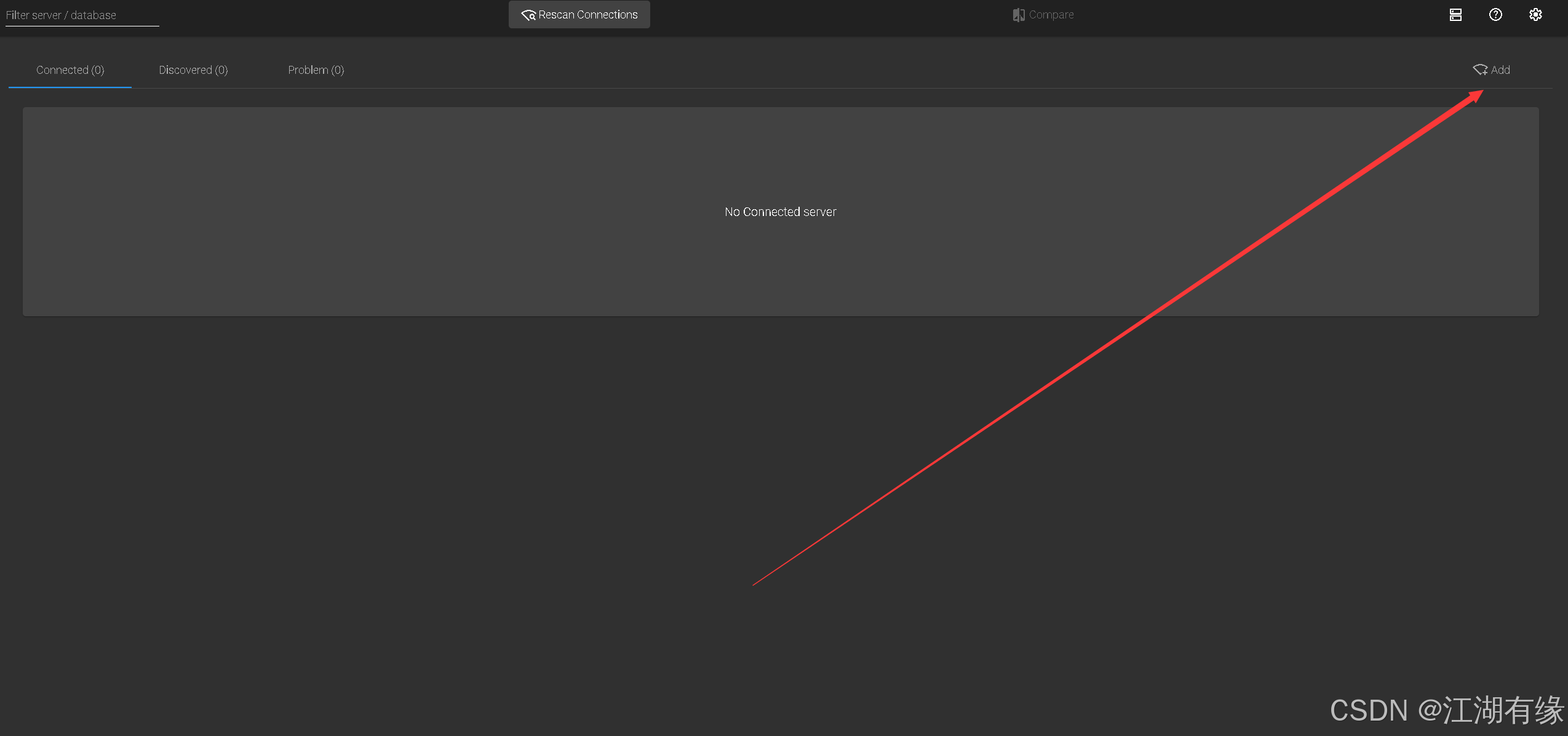This screenshot has height=736, width=1568.
Task: Click the add-connection radar plus icon
Action: [1480, 70]
